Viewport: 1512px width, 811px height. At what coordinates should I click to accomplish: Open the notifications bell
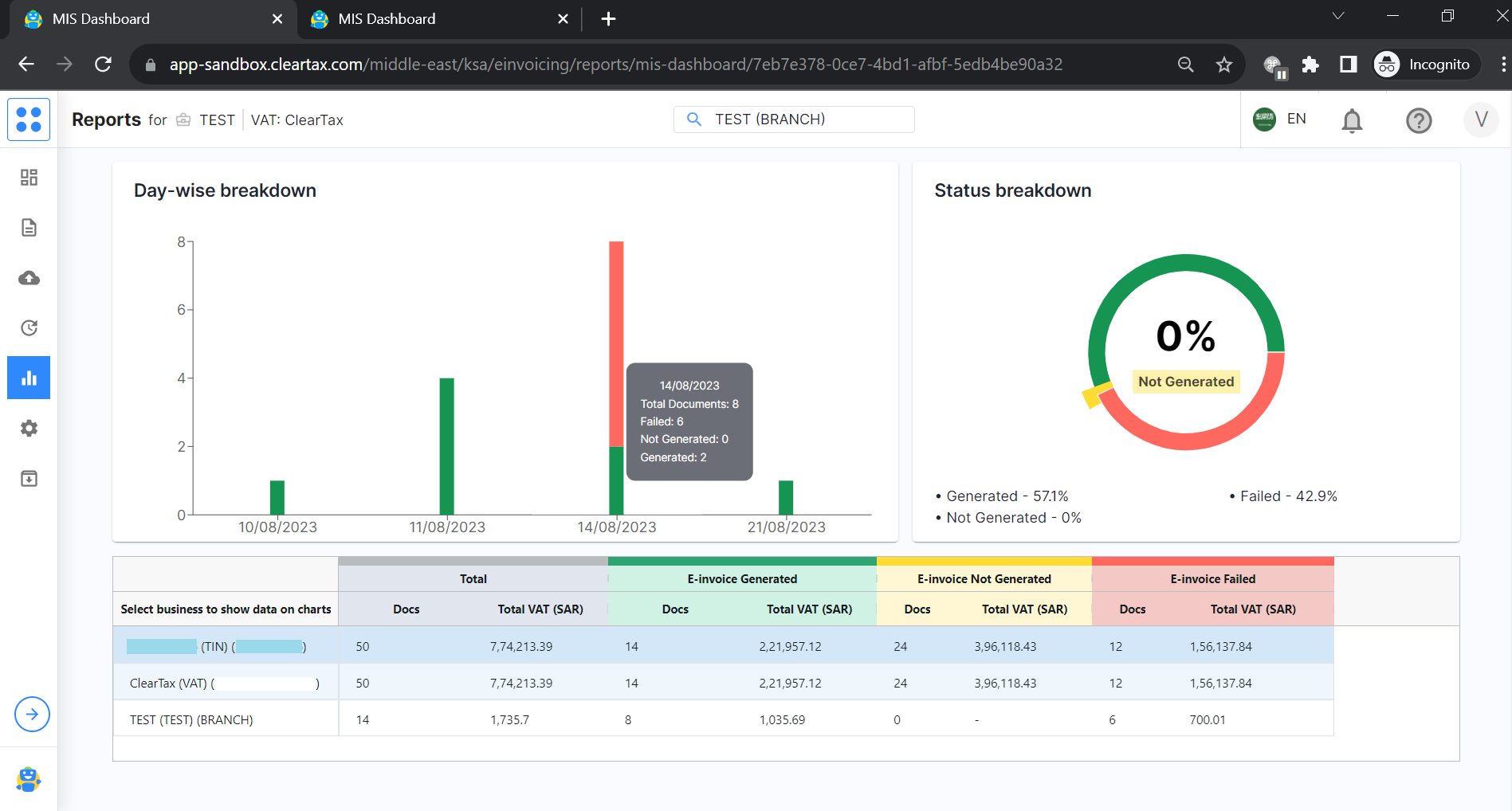tap(1352, 120)
